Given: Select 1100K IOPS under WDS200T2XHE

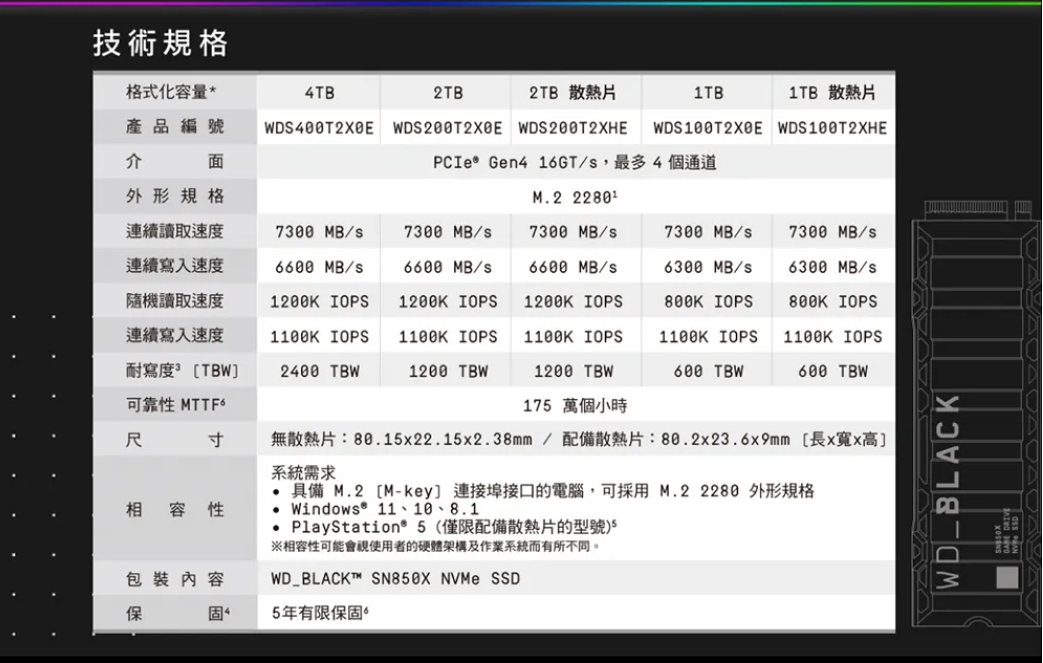Looking at the screenshot, I should tap(573, 336).
